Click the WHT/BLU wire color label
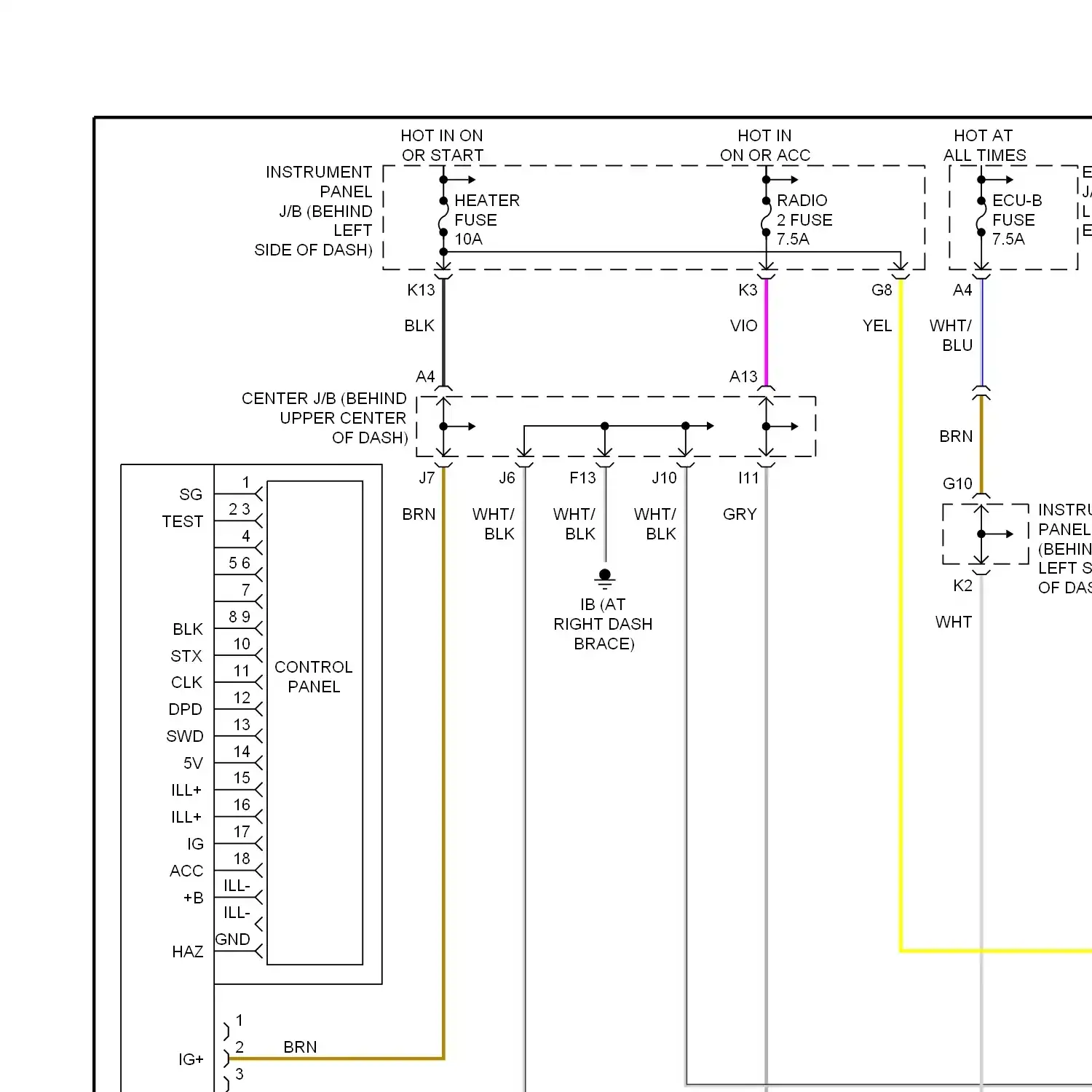 (951, 336)
